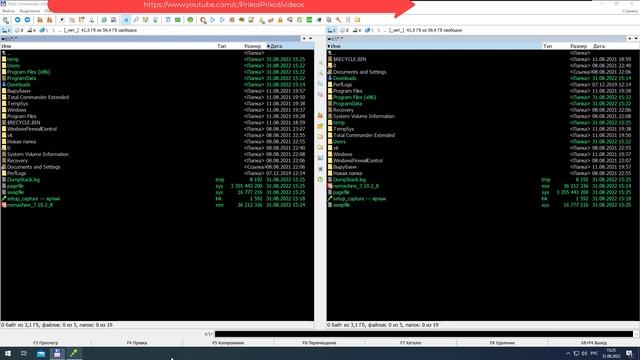Click the F5 Копирование button
The height and width of the screenshot is (360, 640).
coord(228,343)
